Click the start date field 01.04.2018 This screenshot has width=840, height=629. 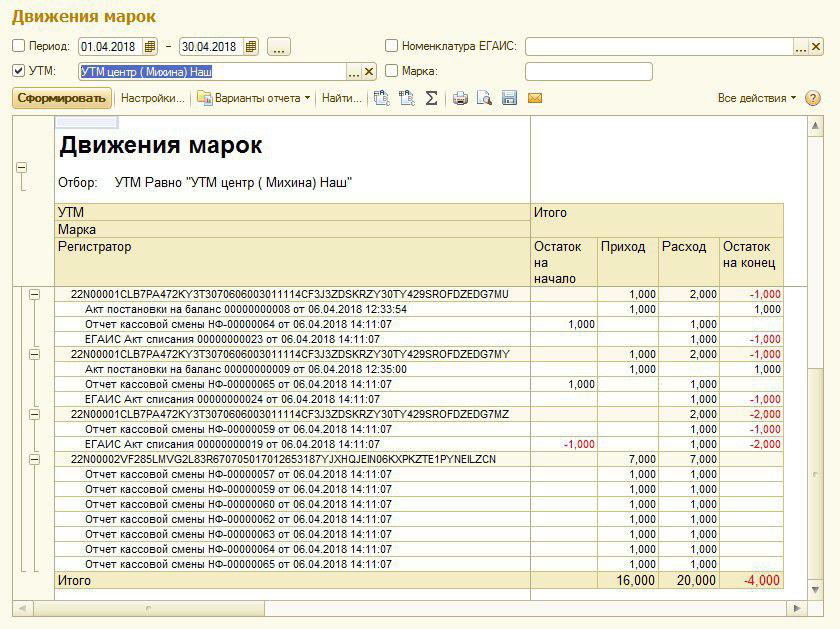tap(111, 47)
